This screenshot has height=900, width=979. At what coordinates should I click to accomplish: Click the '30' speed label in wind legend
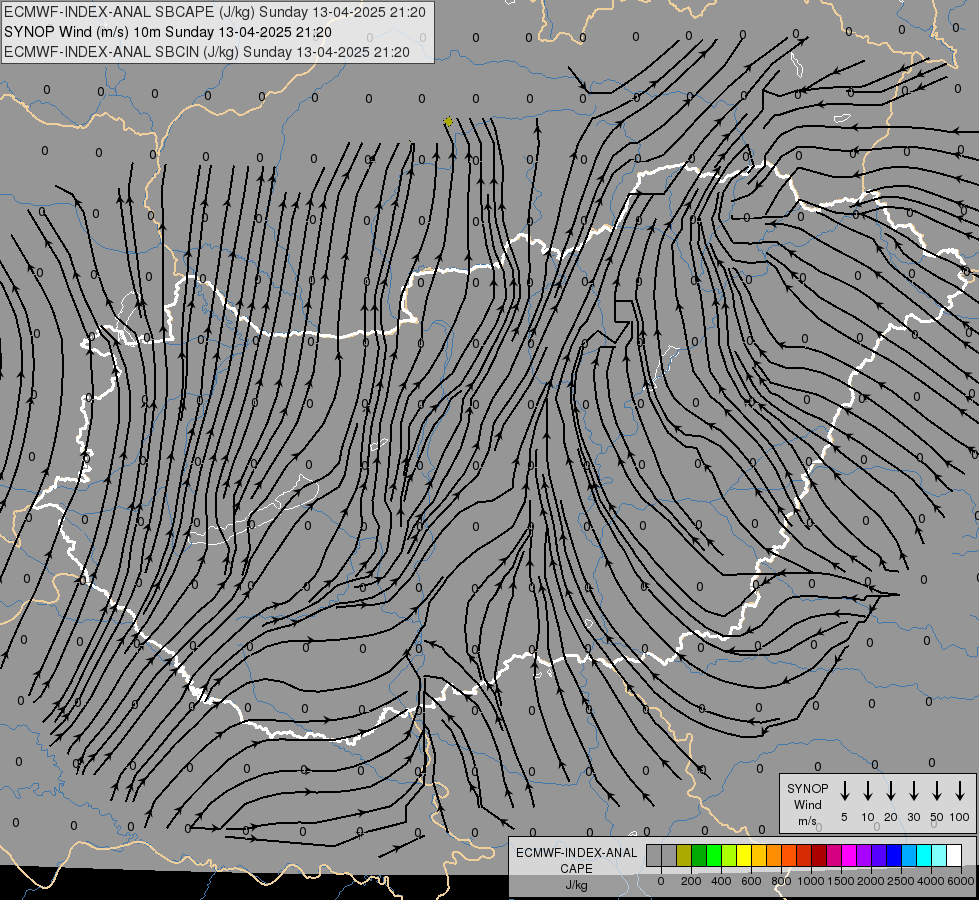coord(913,817)
